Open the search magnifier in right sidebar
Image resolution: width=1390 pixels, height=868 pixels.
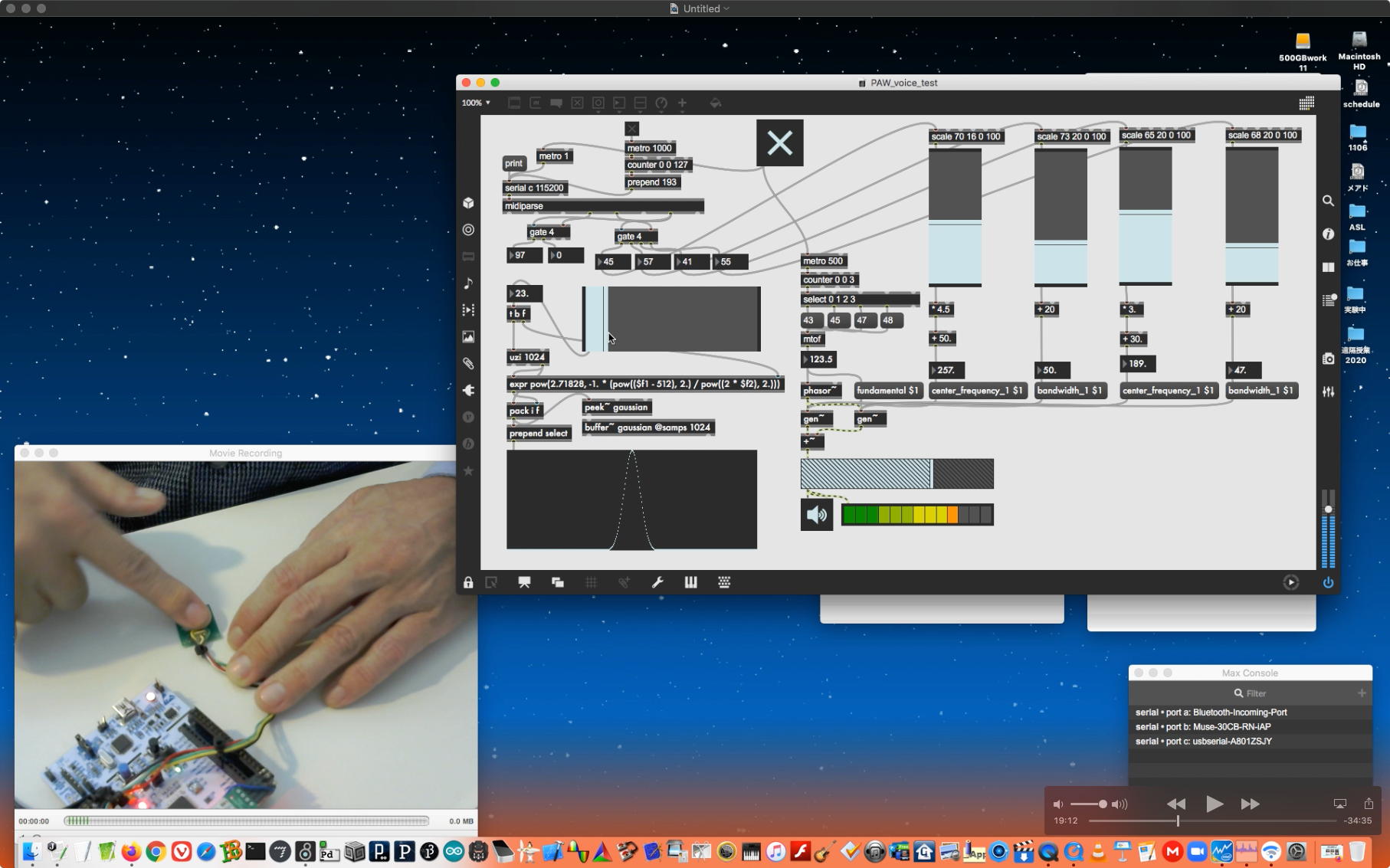[1328, 201]
